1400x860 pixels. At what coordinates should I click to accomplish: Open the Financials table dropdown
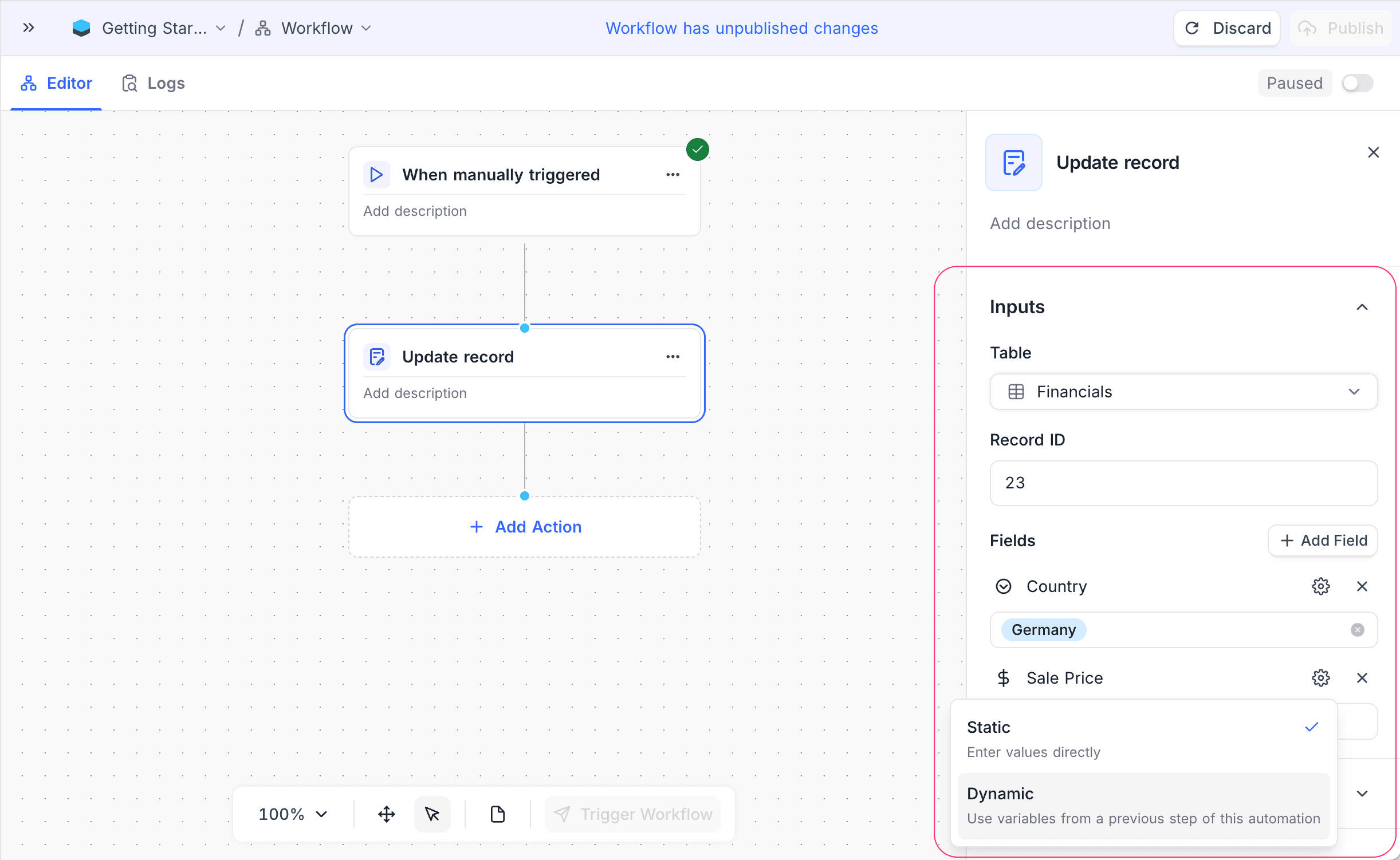point(1183,392)
